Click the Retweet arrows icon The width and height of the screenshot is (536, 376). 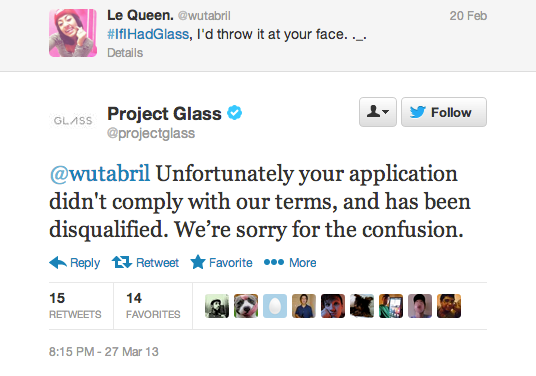pos(122,262)
